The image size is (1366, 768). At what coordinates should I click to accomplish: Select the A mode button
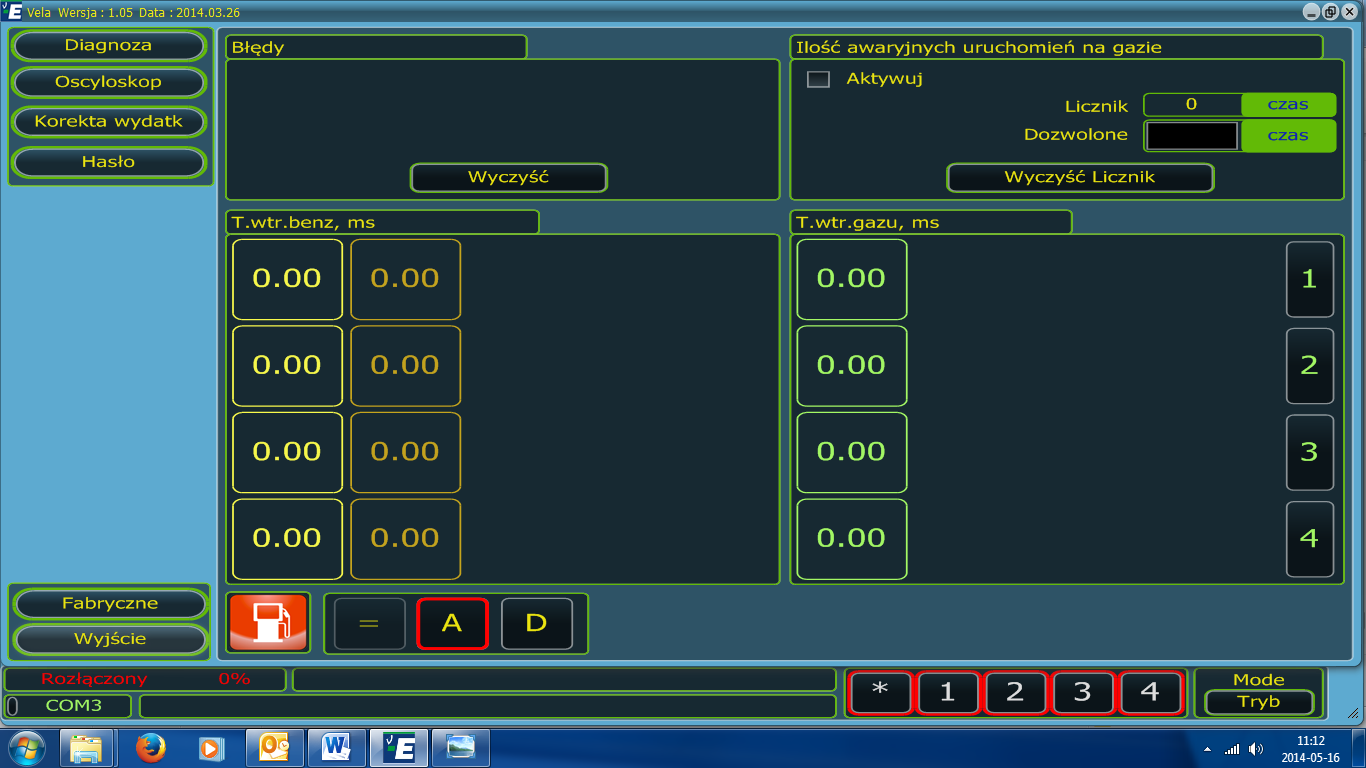tap(452, 623)
